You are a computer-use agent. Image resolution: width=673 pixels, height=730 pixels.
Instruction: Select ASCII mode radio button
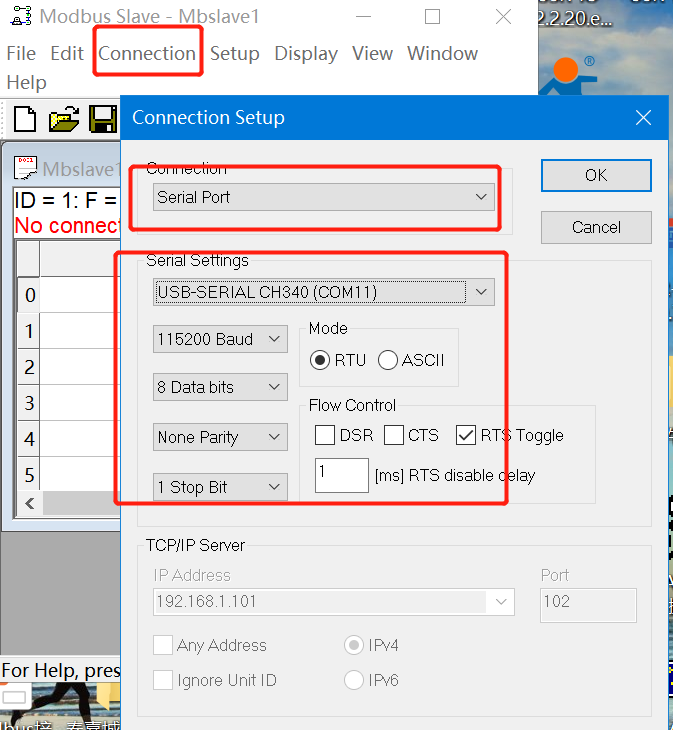point(388,360)
